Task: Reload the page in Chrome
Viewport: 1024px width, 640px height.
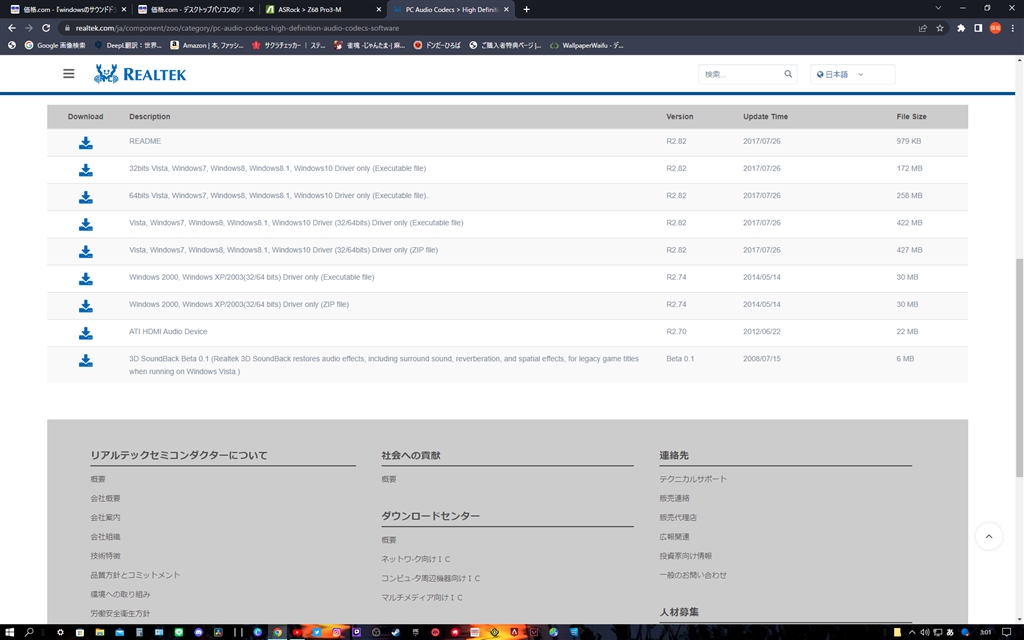Action: (46, 28)
